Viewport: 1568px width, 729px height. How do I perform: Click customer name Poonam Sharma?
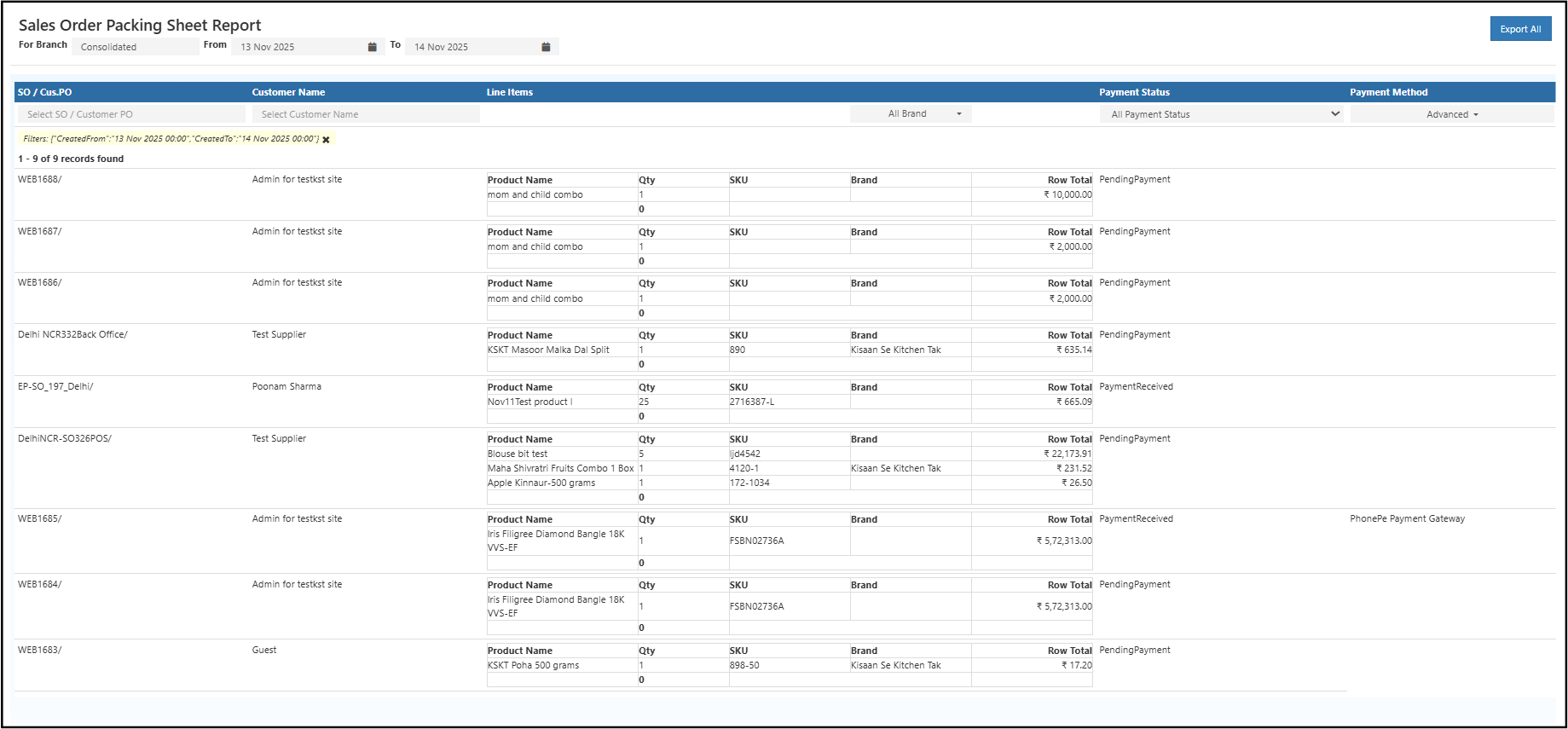286,386
